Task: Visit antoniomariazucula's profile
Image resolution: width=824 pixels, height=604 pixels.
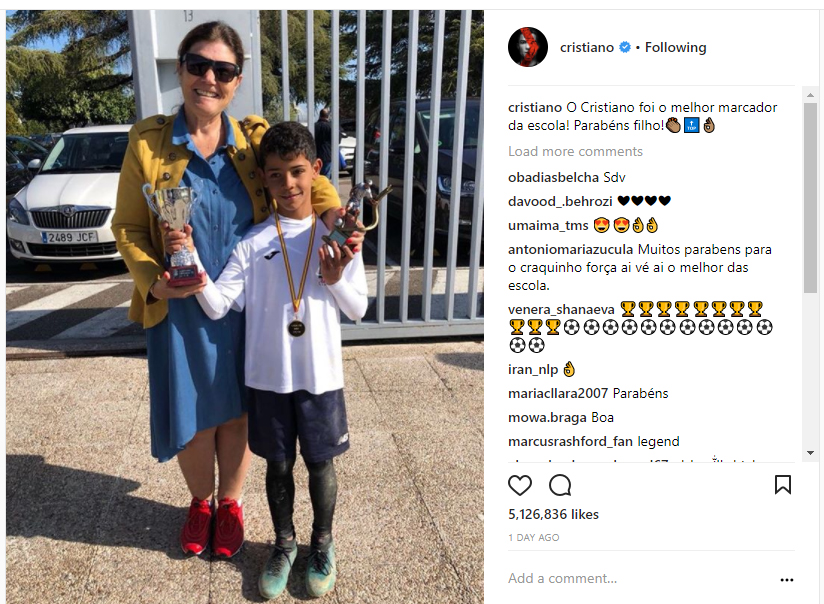Action: 570,249
